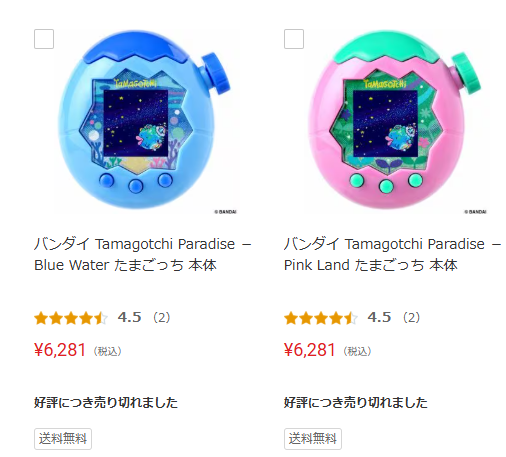Check the Pink Land Tamagotchi compare checkbox
This screenshot has width=506, height=457.
294,39
